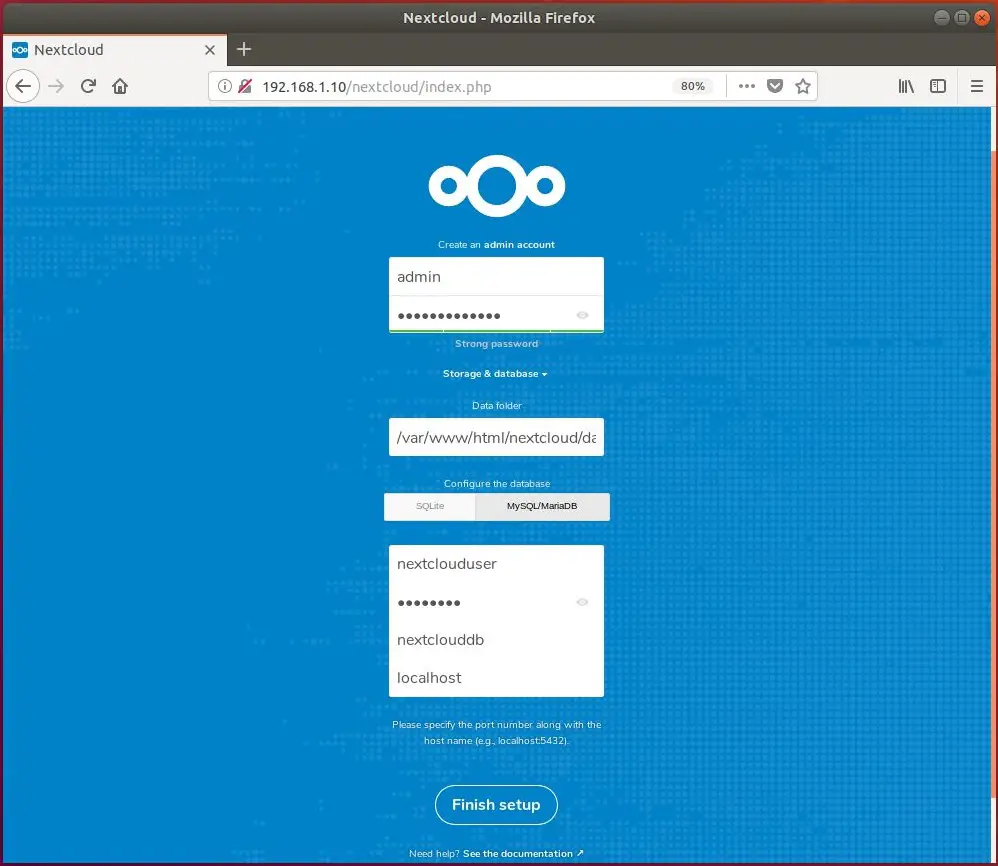Click the Nextcloud favicon in the tab
This screenshot has width=998, height=866.
point(20,50)
